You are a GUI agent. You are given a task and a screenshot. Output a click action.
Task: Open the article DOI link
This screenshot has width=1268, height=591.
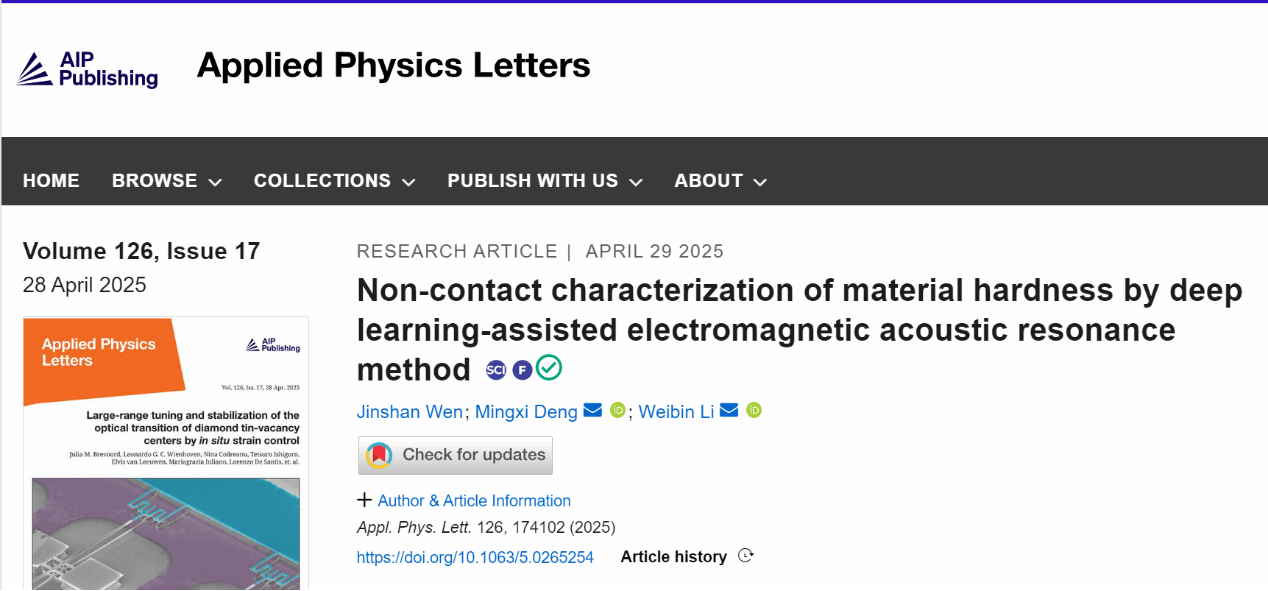[475, 557]
